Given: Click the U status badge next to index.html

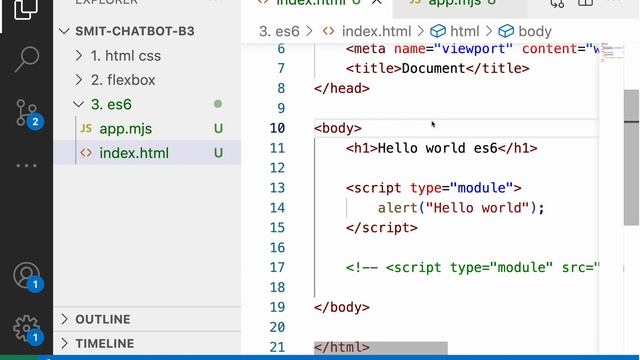Looking at the screenshot, I should click(218, 153).
